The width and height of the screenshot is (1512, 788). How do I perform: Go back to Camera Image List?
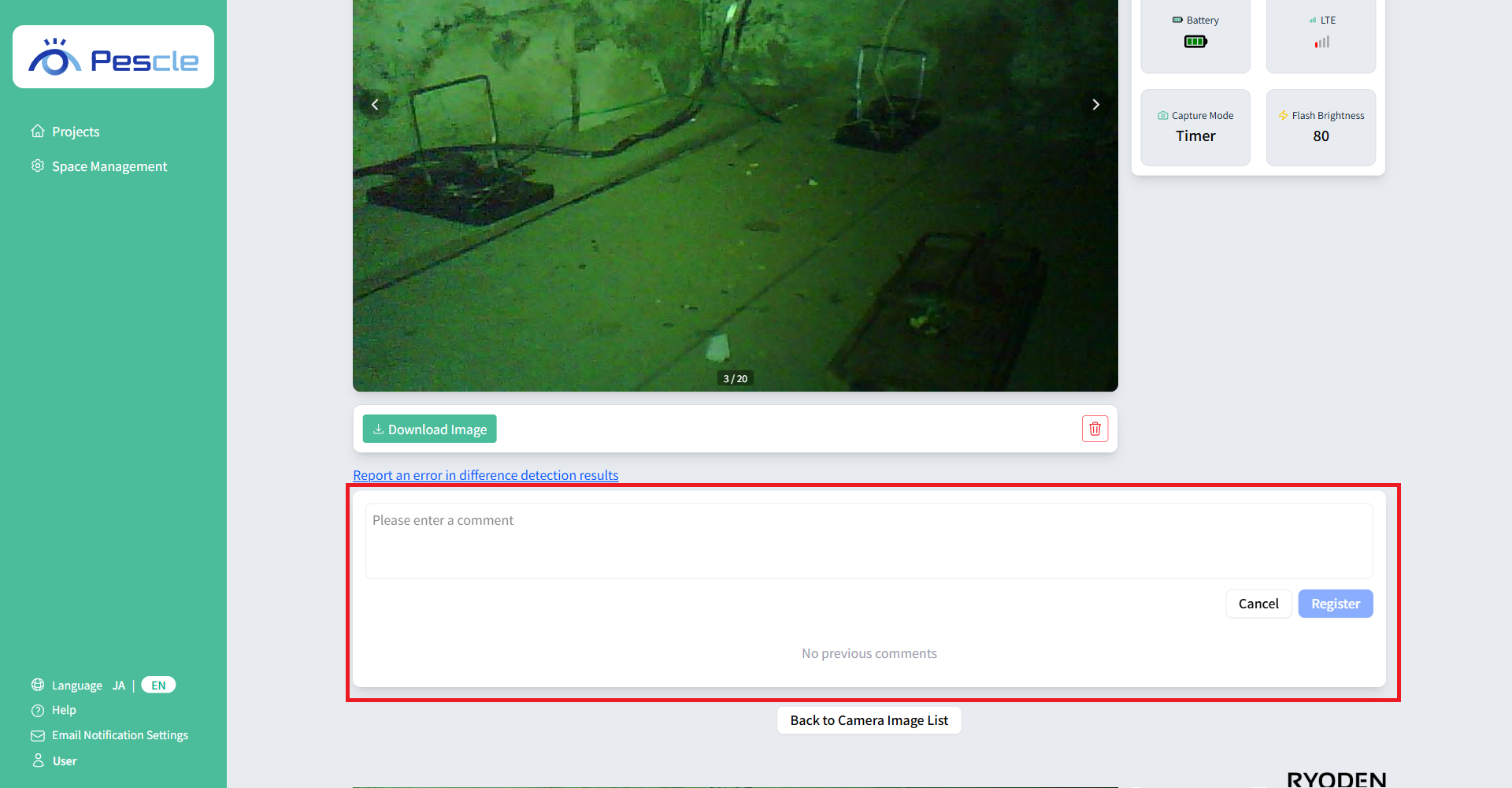coord(869,720)
